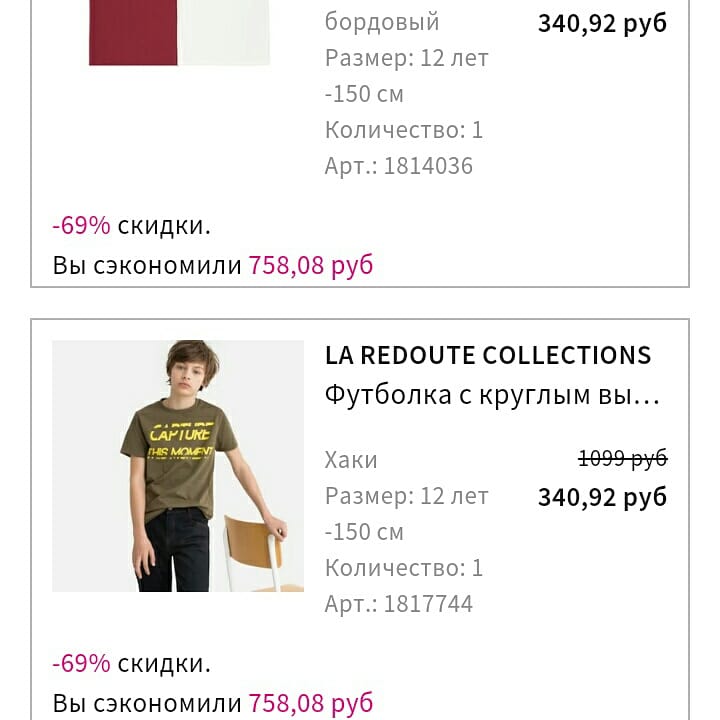Tap the size line for the бордовый item
Viewport: 720px width, 720px height.
[x=406, y=58]
